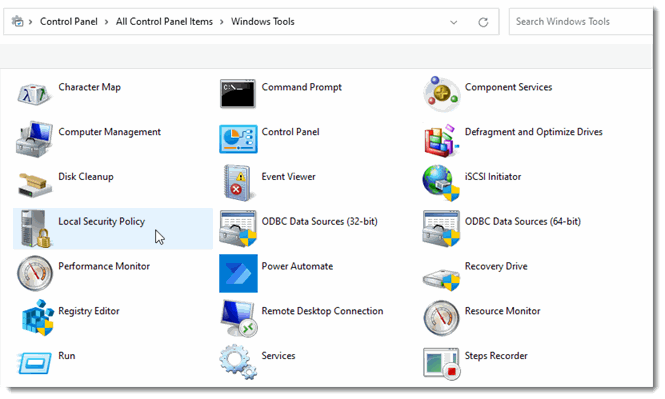Screen dimensions: 665x399
Task: Focus the Search Windows Tools field
Action: [581, 22]
